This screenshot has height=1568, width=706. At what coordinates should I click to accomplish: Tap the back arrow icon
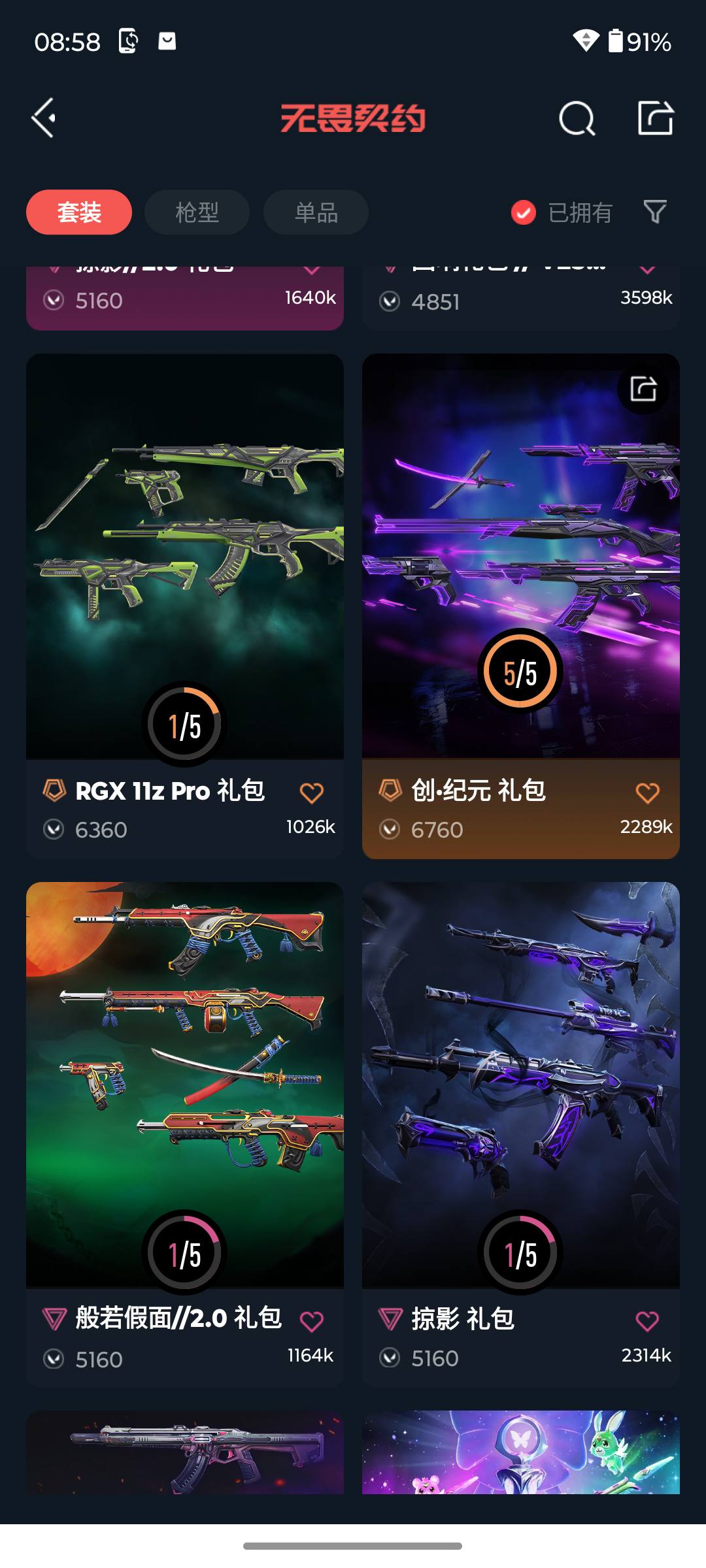point(44,118)
